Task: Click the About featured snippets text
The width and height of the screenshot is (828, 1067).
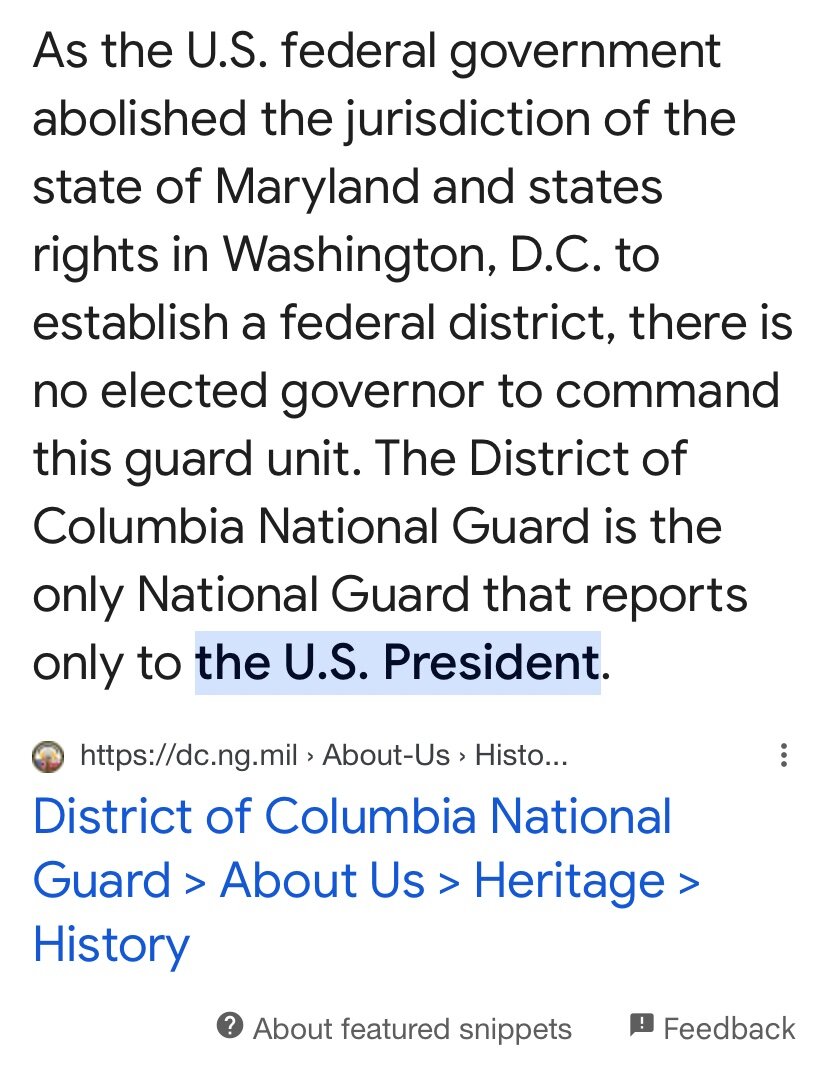Action: tap(412, 1029)
